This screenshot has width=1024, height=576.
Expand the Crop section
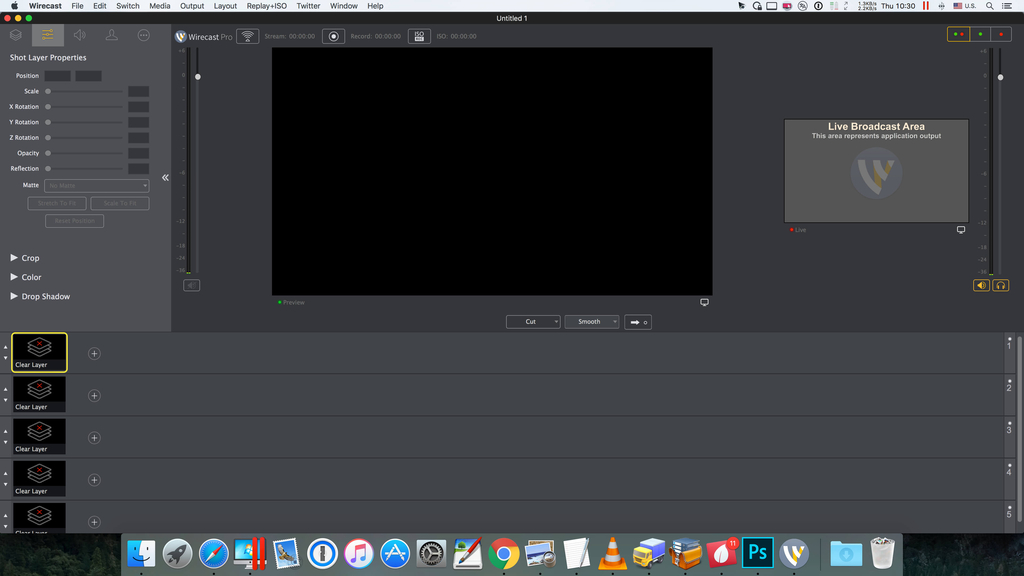coord(27,257)
